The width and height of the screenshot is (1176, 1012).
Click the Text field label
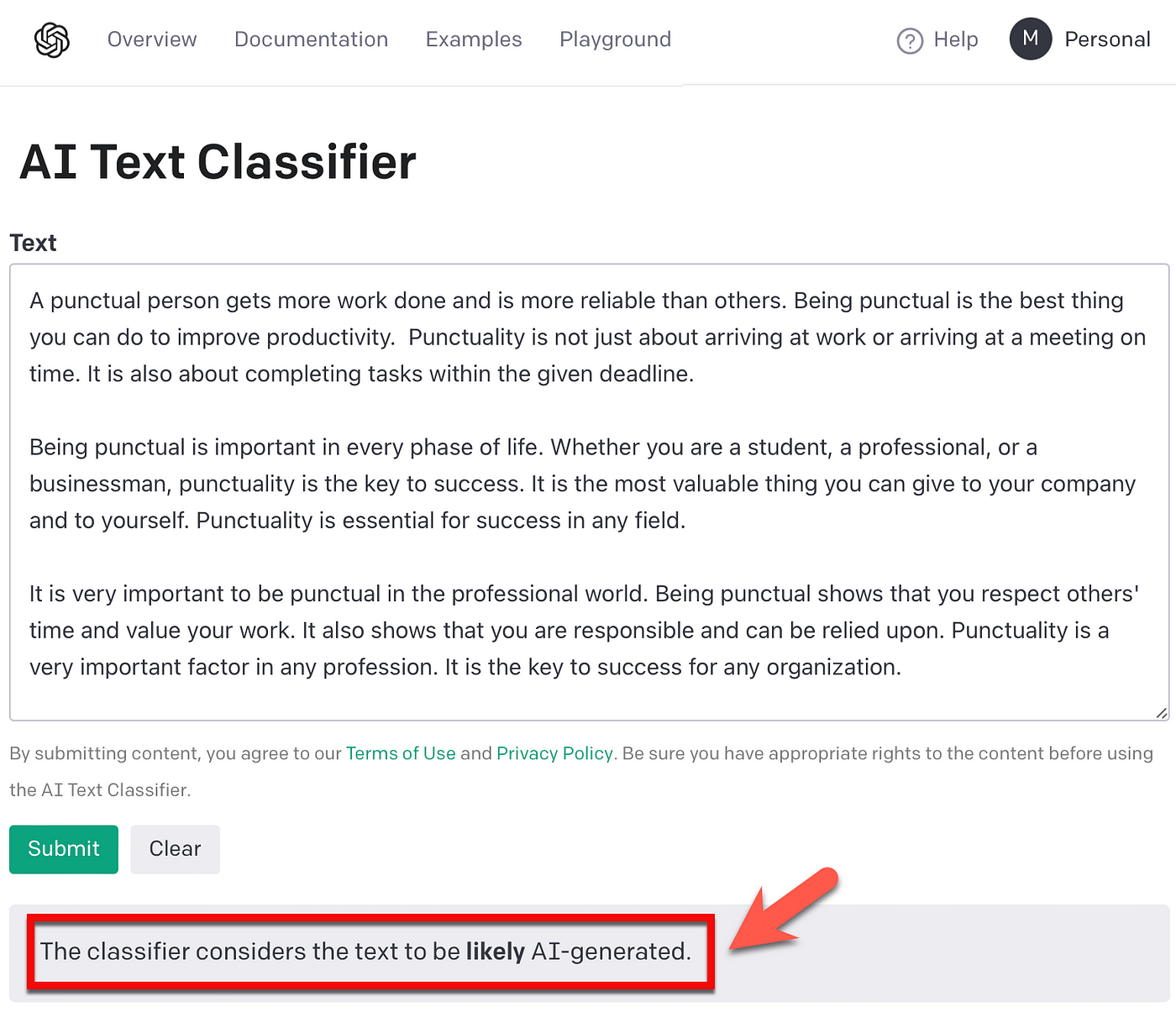33,244
